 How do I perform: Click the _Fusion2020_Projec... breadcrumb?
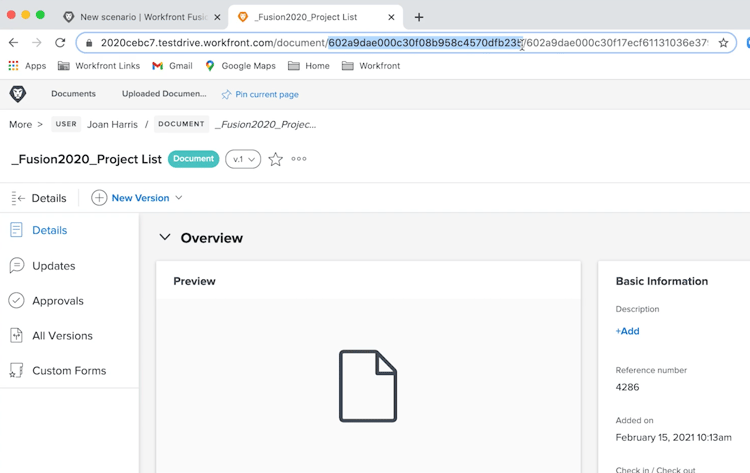pyautogui.click(x=265, y=124)
